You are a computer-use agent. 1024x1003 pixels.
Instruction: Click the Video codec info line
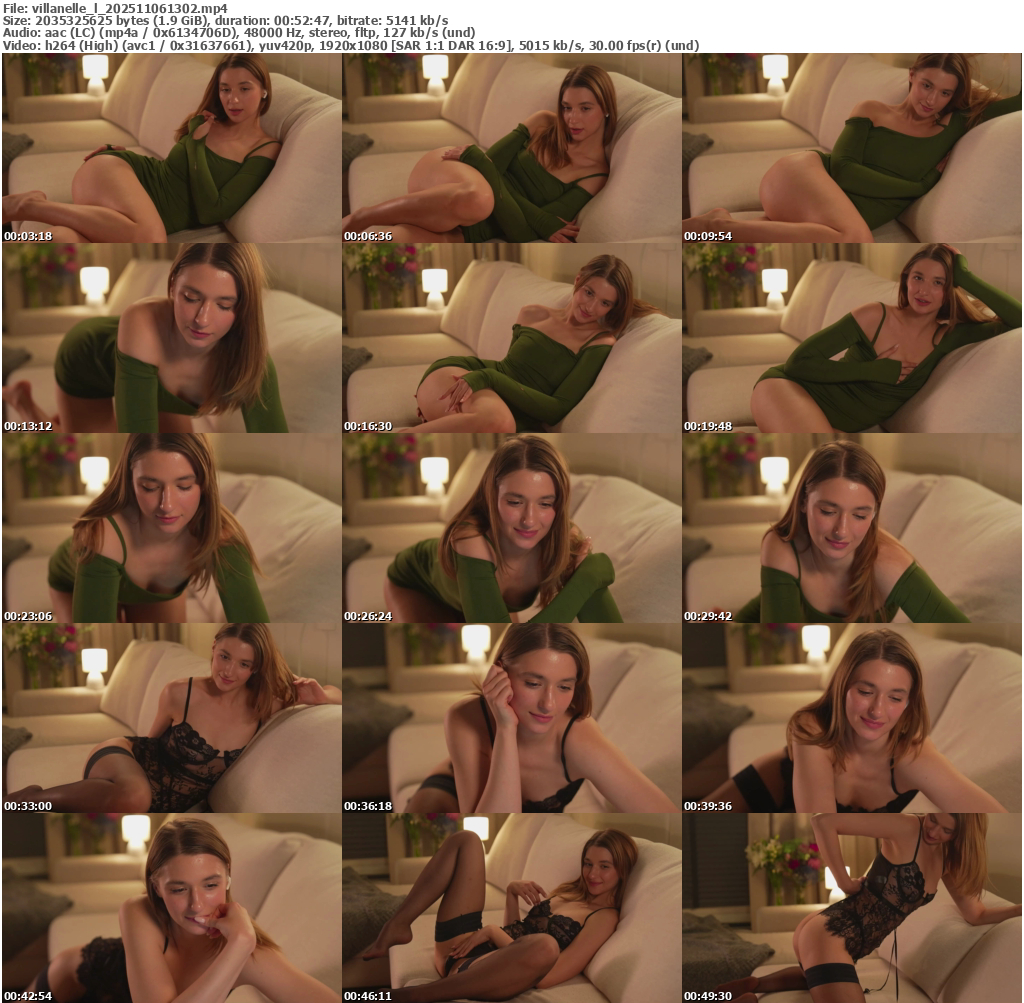click(x=350, y=45)
